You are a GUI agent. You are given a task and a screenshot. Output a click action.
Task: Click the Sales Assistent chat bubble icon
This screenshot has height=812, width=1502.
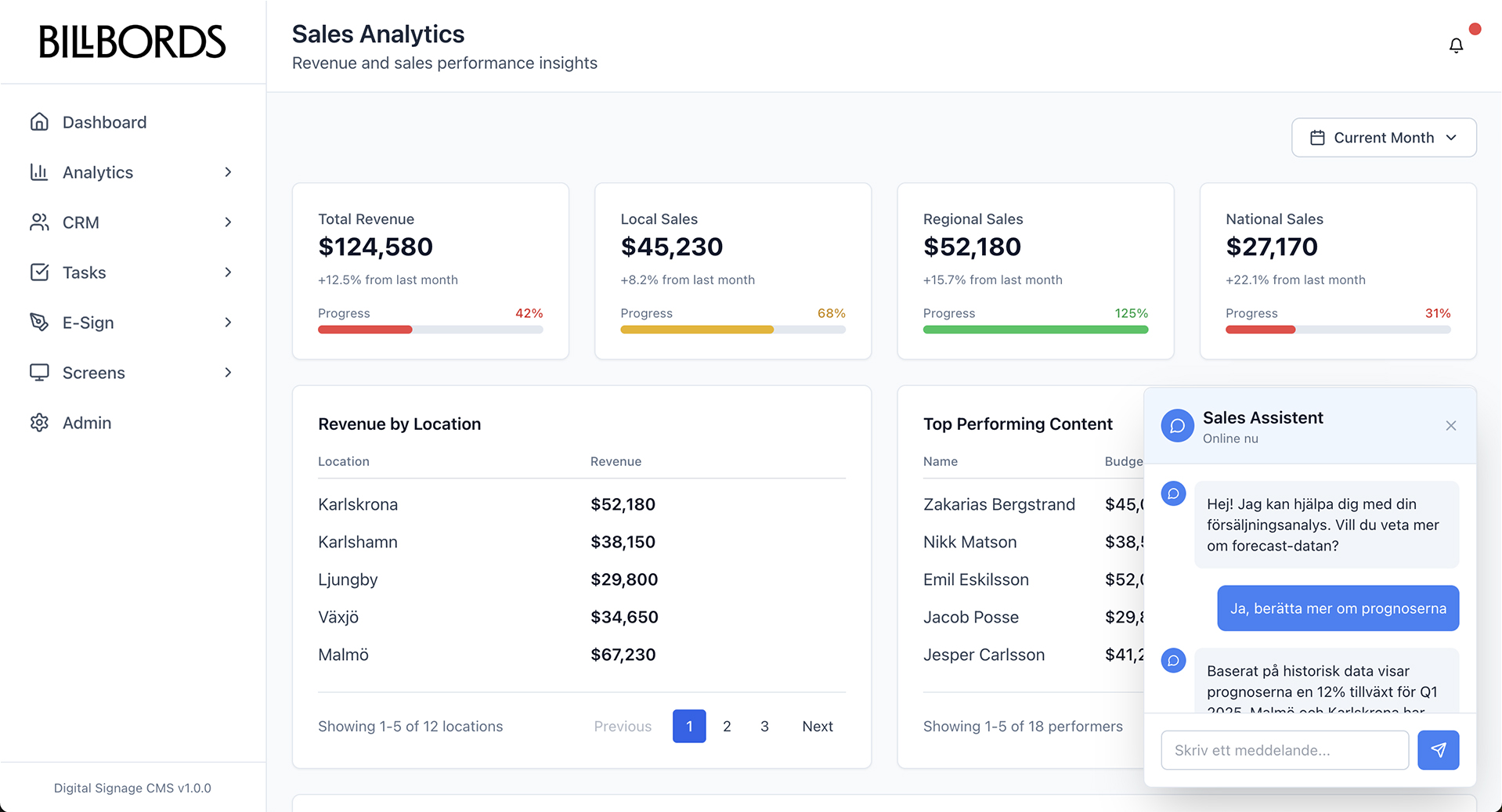pyautogui.click(x=1177, y=425)
